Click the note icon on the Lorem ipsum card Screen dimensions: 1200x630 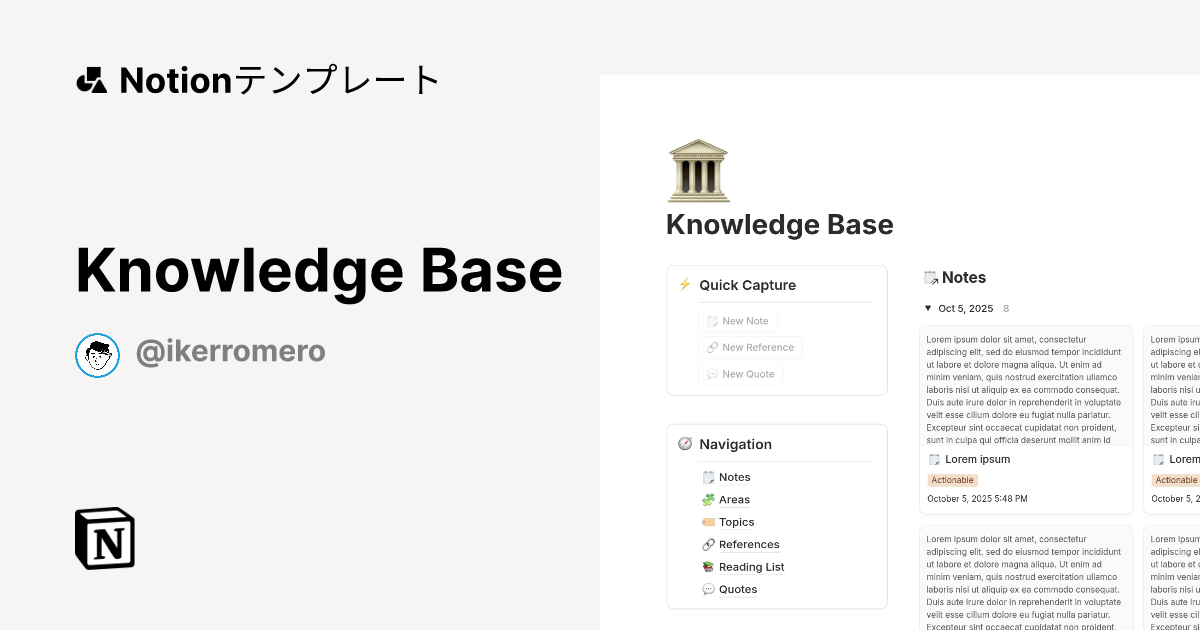(936, 459)
